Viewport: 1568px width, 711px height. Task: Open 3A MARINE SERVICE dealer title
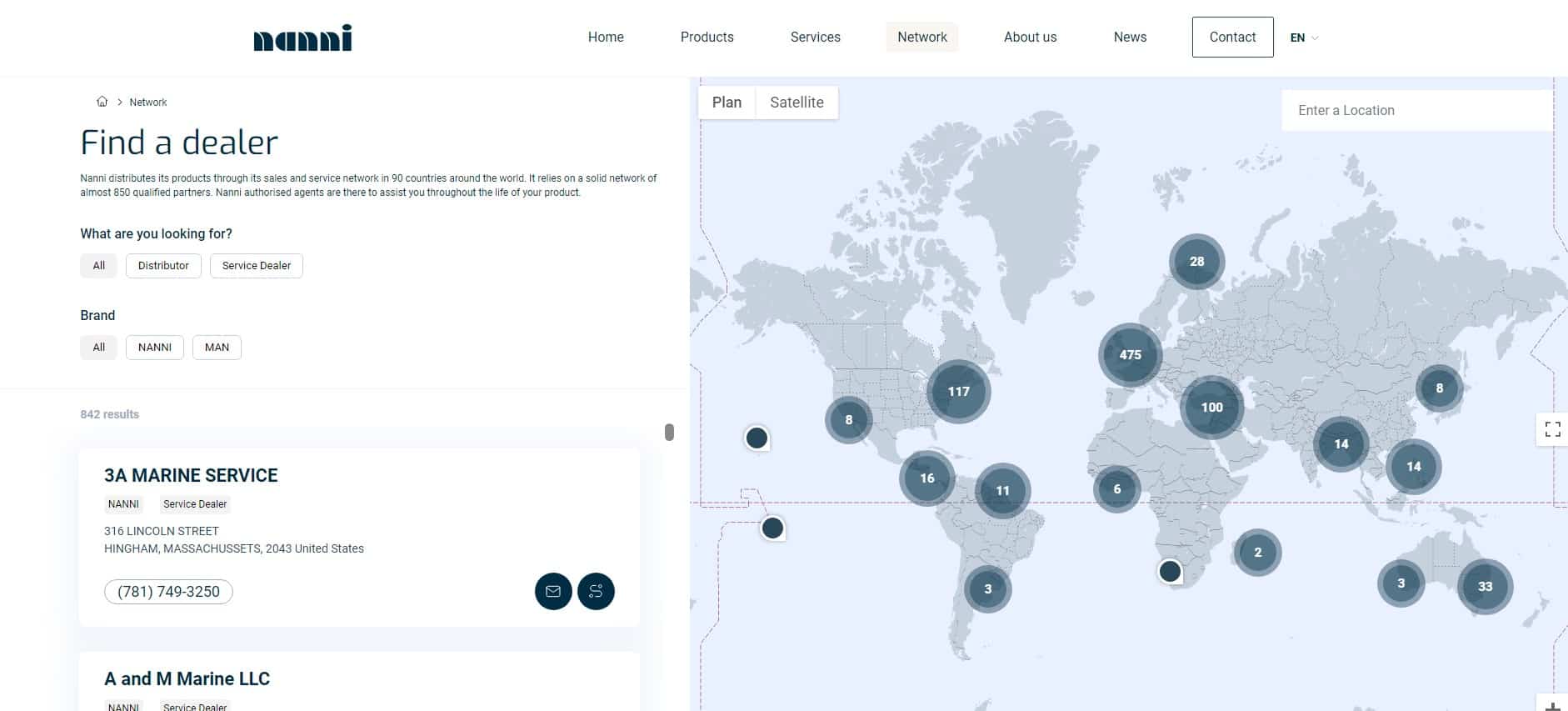click(x=191, y=475)
